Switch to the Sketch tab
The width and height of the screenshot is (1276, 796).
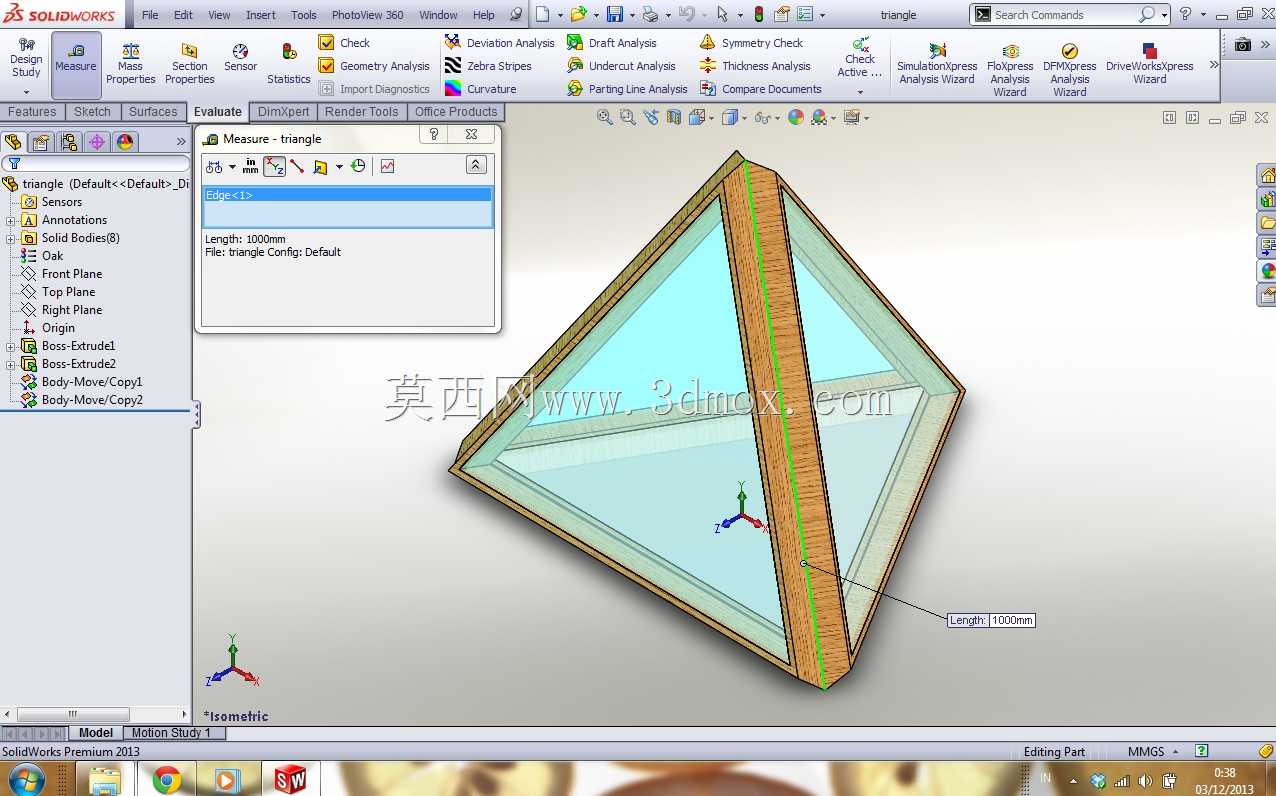click(x=93, y=112)
